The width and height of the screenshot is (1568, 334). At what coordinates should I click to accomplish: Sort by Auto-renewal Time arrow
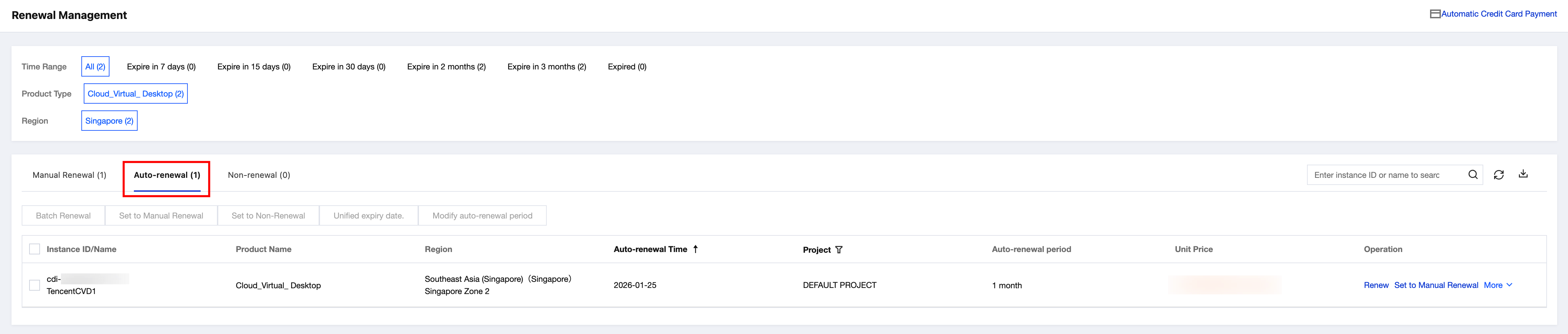[695, 249]
